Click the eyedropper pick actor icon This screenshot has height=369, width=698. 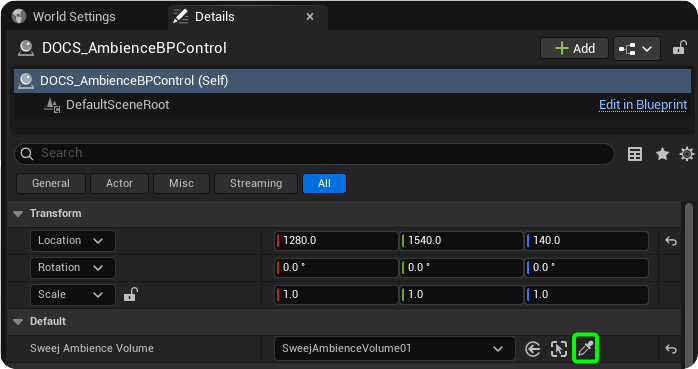tap(585, 349)
